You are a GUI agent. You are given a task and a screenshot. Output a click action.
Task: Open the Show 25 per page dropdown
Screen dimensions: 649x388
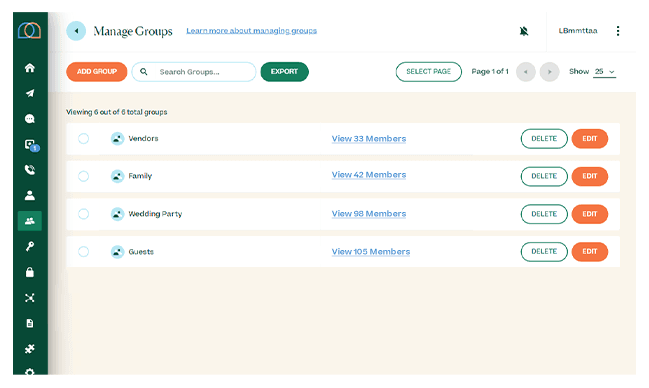pyautogui.click(x=604, y=72)
